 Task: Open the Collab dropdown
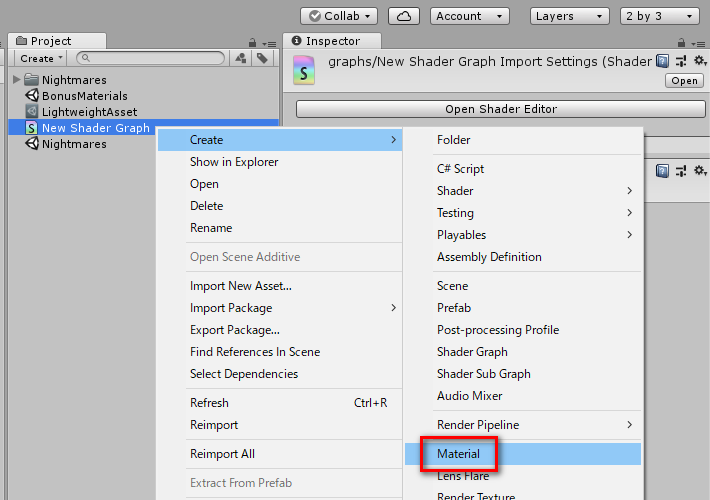(x=339, y=16)
